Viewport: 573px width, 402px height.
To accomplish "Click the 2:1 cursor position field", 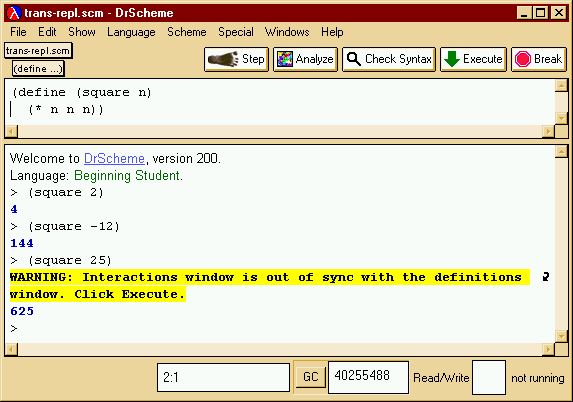I will pos(223,377).
